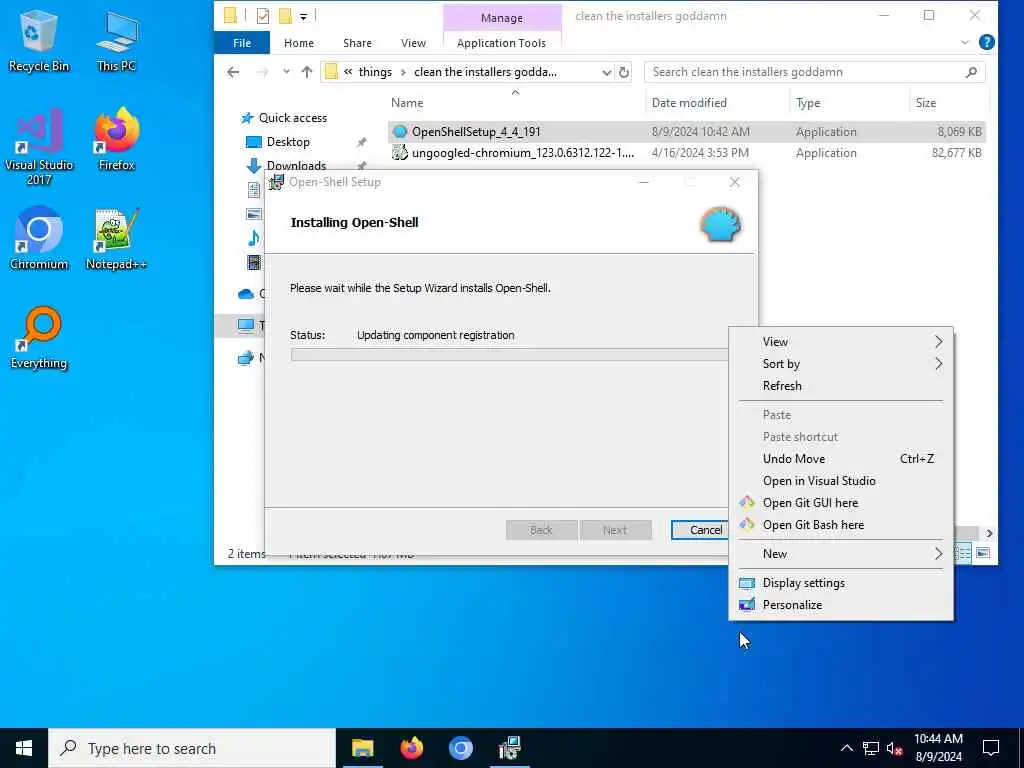Viewport: 1024px width, 768px height.
Task: Select Visual Studio 2017 desktop shortcut
Action: click(x=39, y=146)
